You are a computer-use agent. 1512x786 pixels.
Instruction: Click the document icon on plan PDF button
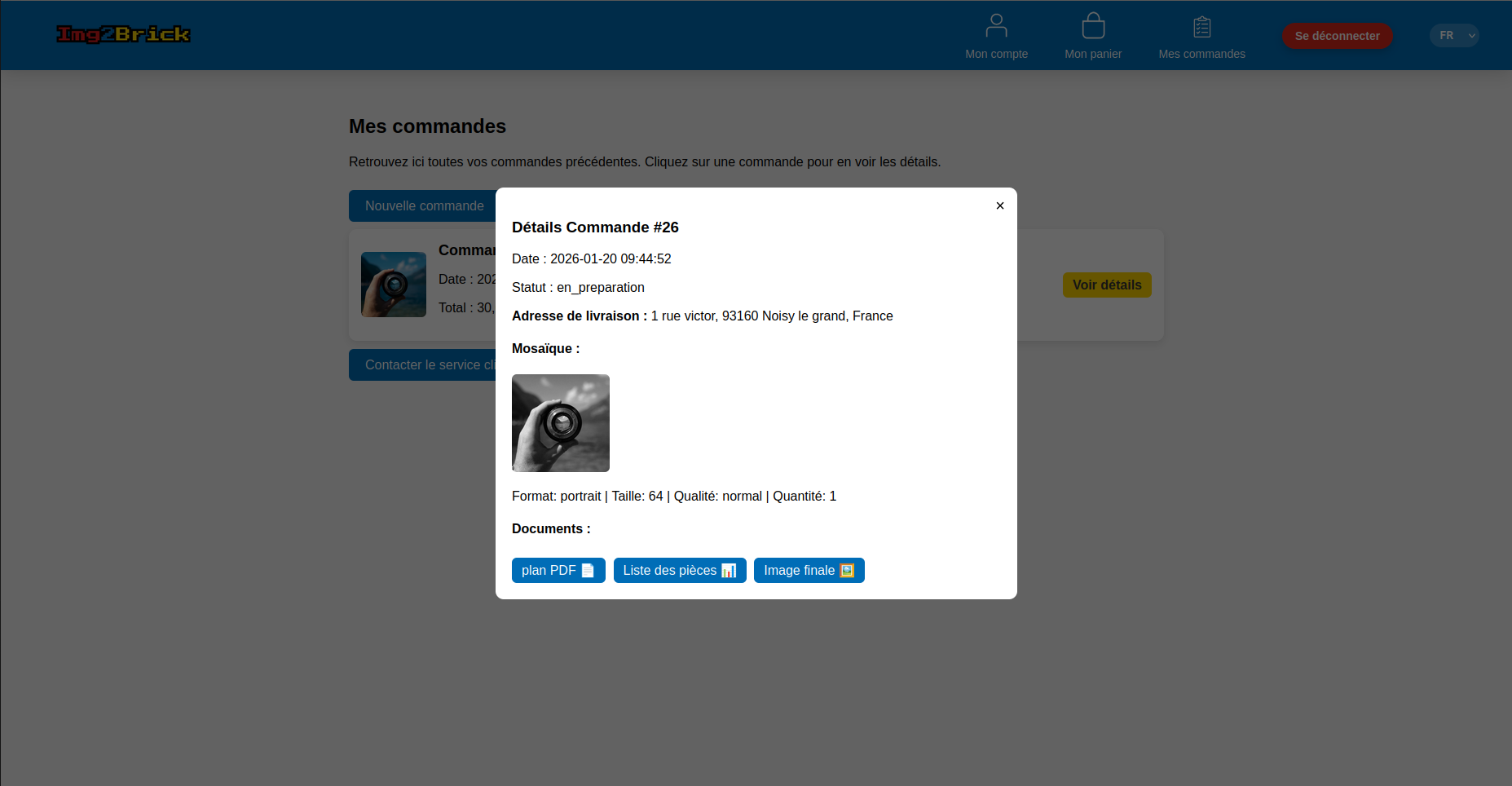(x=588, y=571)
